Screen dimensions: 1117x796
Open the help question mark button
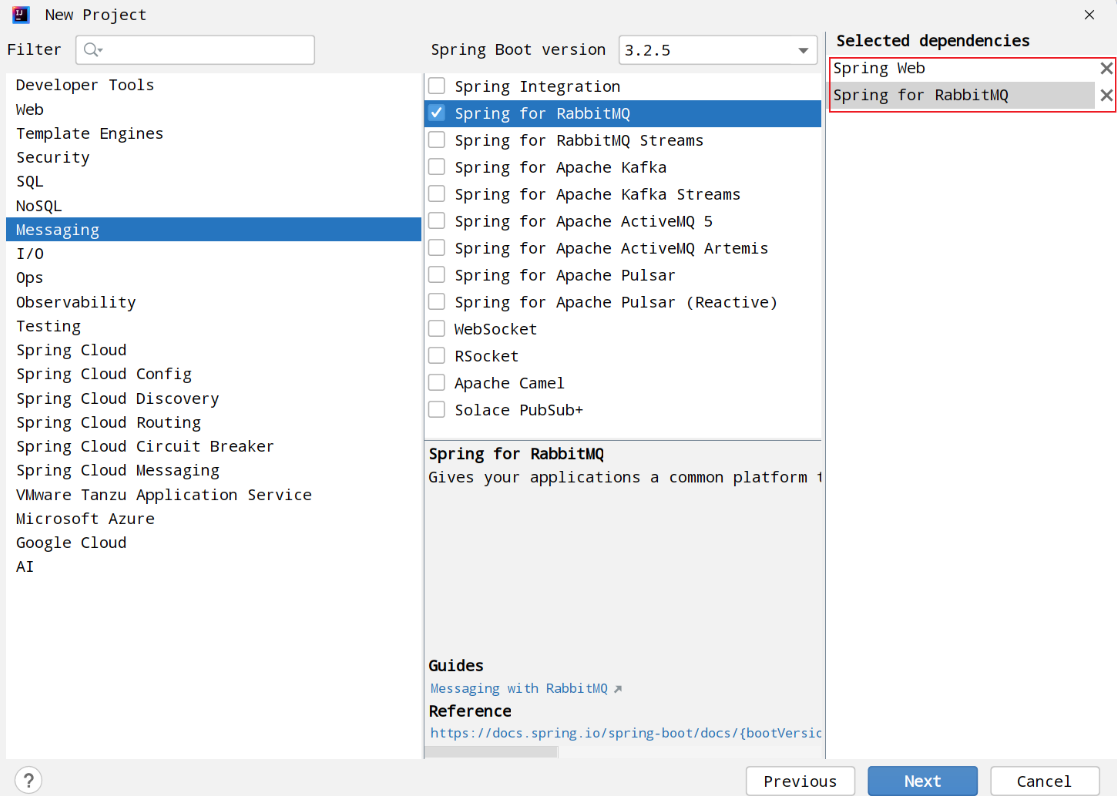point(28,780)
